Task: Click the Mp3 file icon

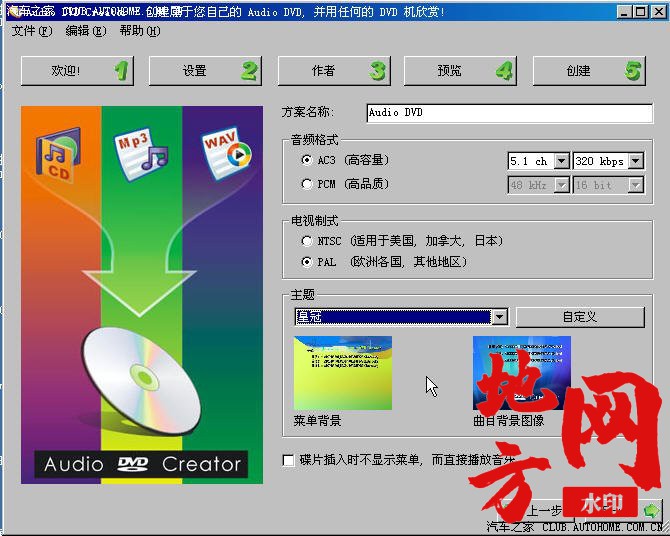Action: [139, 155]
